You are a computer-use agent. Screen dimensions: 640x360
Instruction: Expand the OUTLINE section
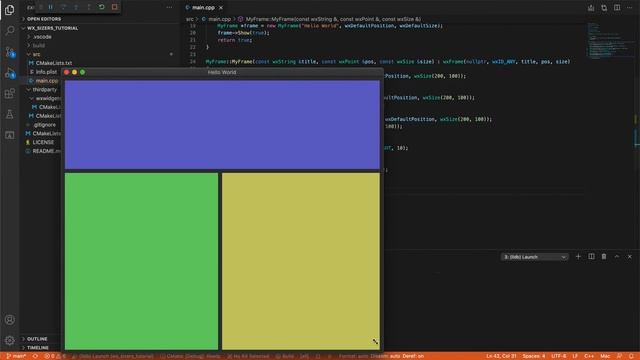tap(37, 339)
